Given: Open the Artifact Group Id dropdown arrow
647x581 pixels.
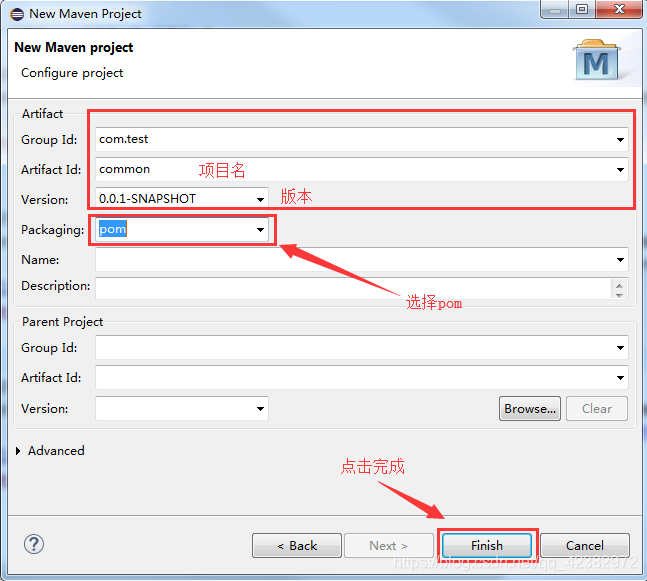Looking at the screenshot, I should pos(620,140).
